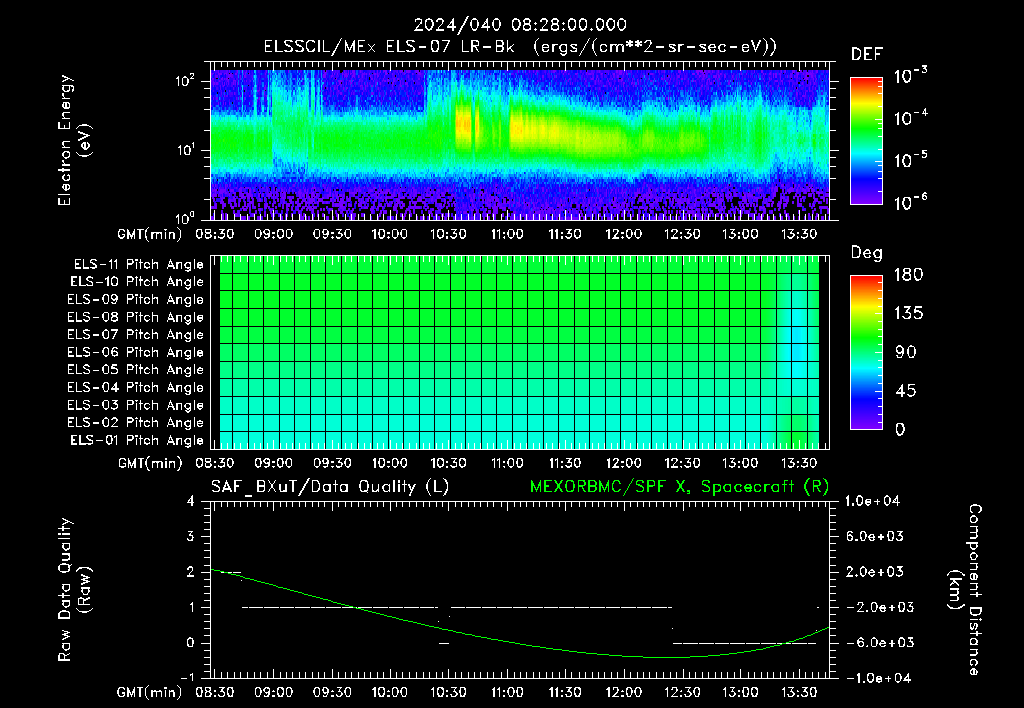
Task: Select the ELS-04 Pitch Angle row label
Action: click(x=135, y=387)
